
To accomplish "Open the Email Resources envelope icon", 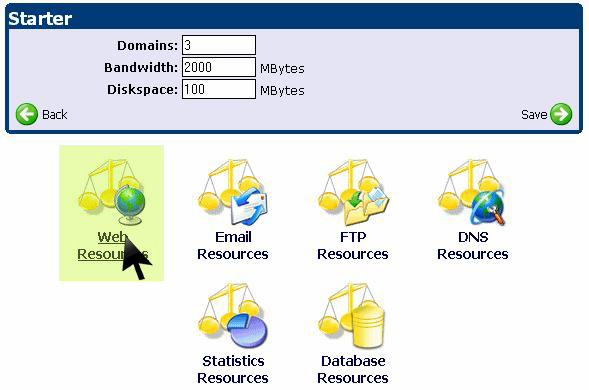I will (233, 192).
